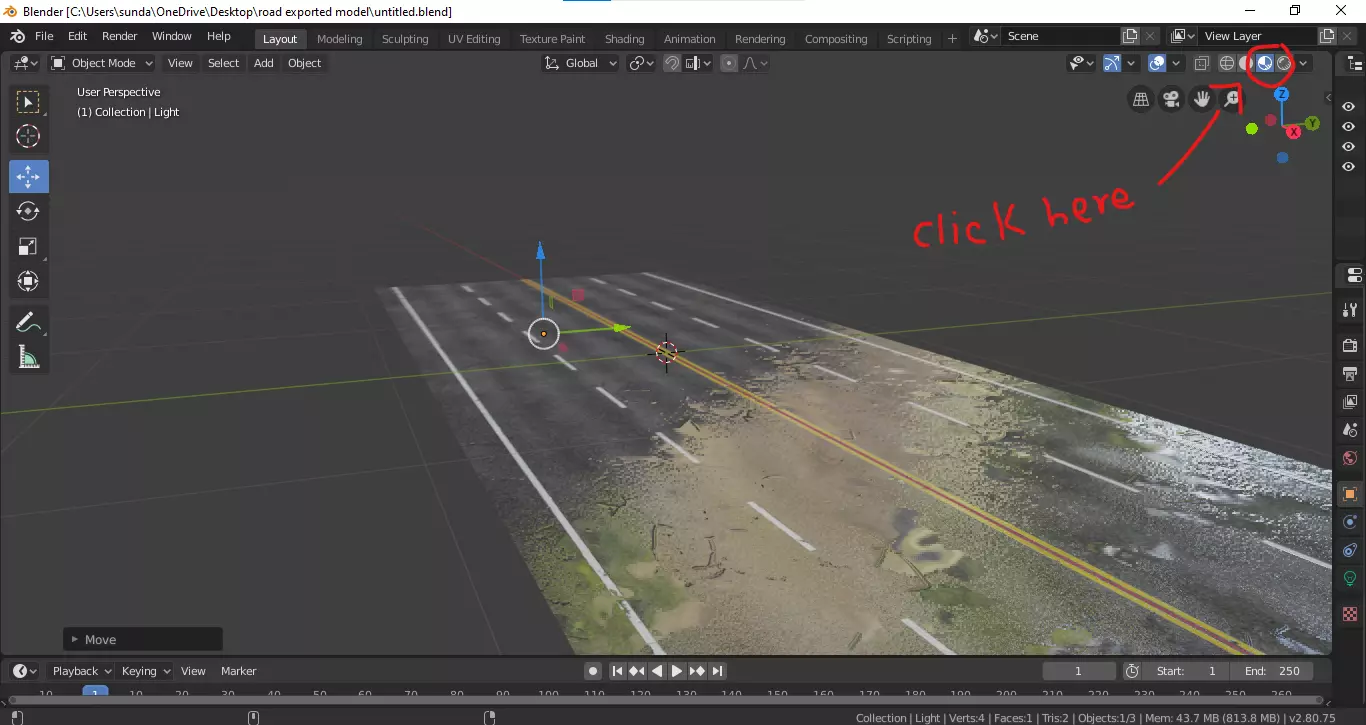This screenshot has height=725, width=1366.
Task: Open the File menu
Action: [44, 36]
